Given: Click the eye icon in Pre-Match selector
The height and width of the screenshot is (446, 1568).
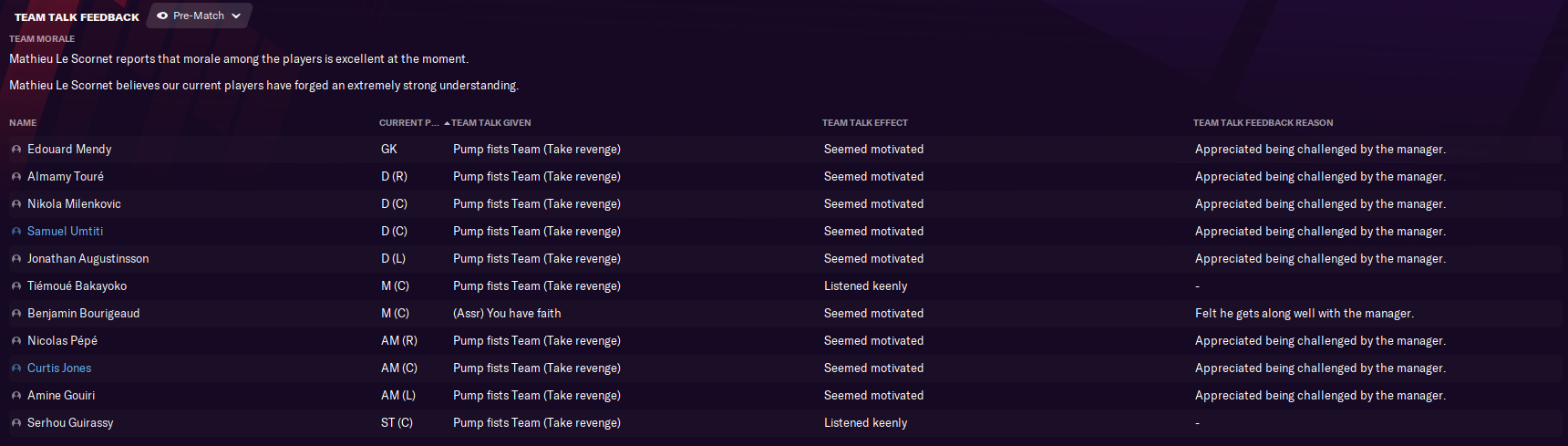Looking at the screenshot, I should pyautogui.click(x=162, y=16).
